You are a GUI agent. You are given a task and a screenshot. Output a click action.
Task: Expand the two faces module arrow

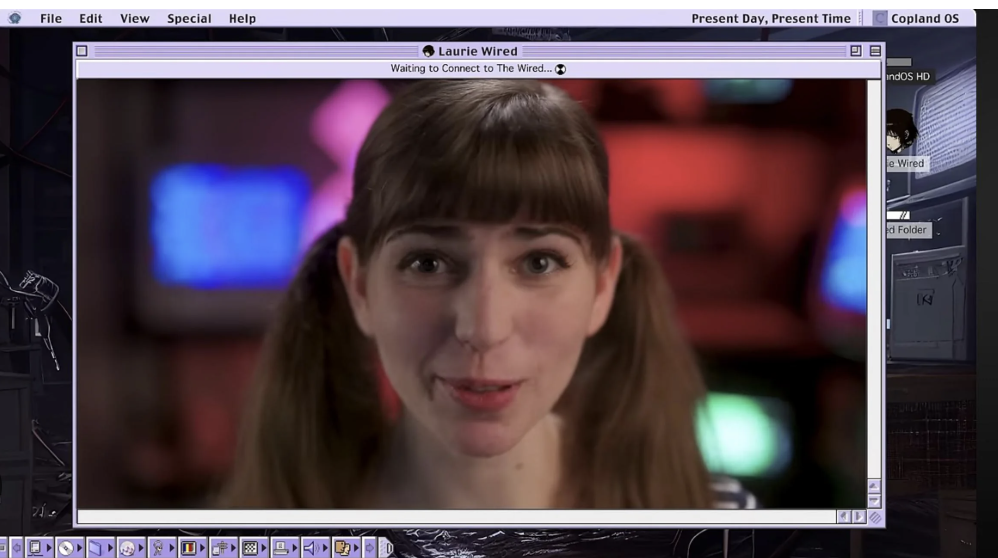click(x=356, y=547)
